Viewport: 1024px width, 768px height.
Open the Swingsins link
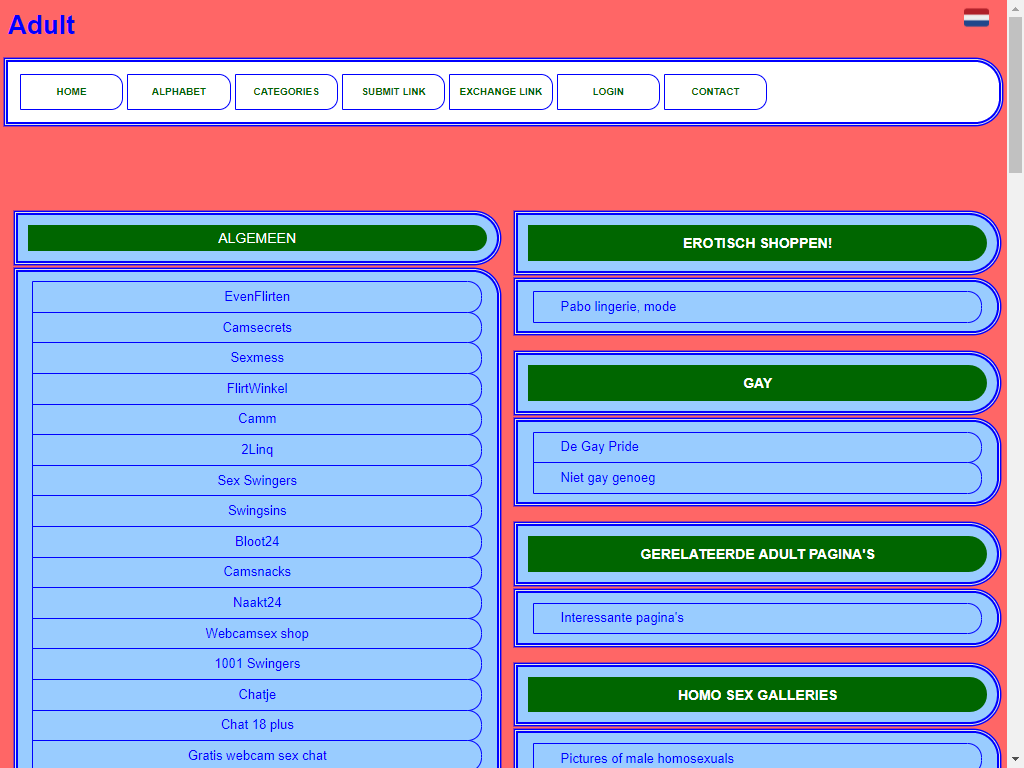(257, 511)
